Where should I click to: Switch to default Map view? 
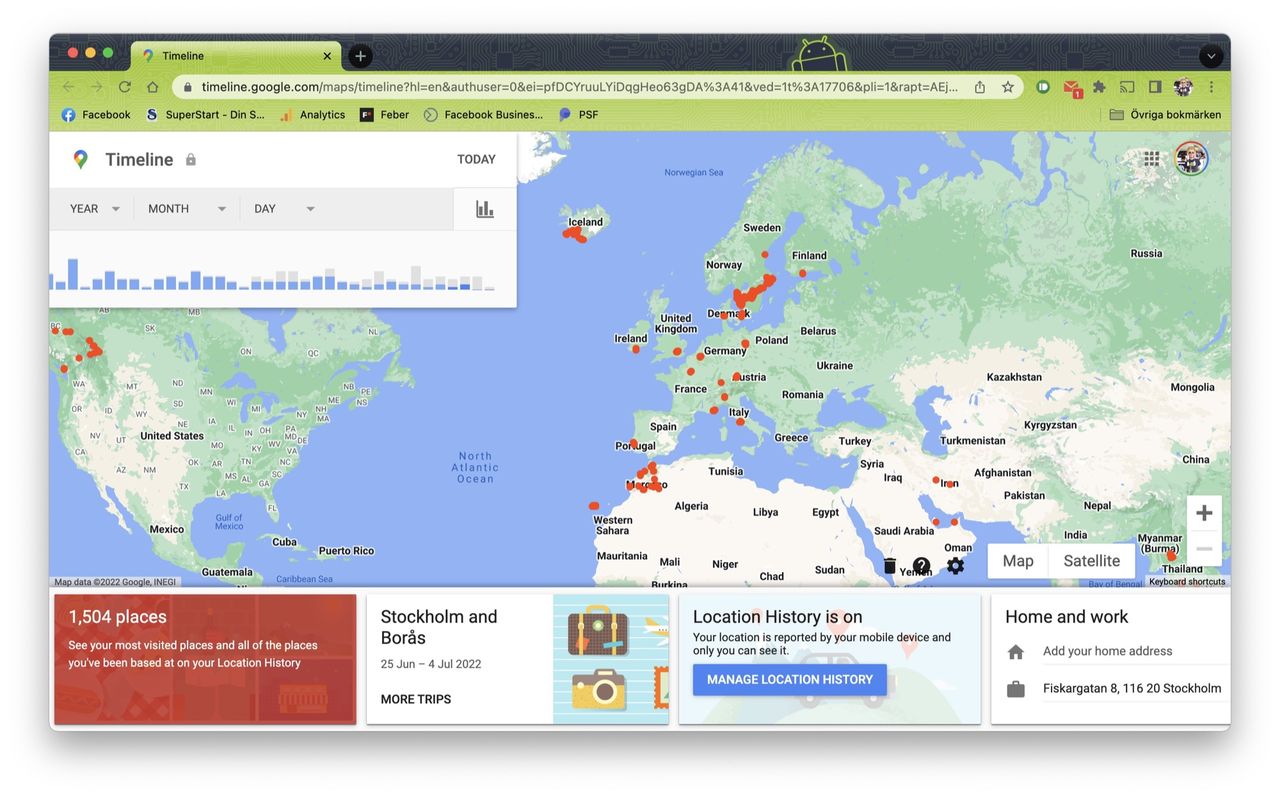click(x=1018, y=561)
